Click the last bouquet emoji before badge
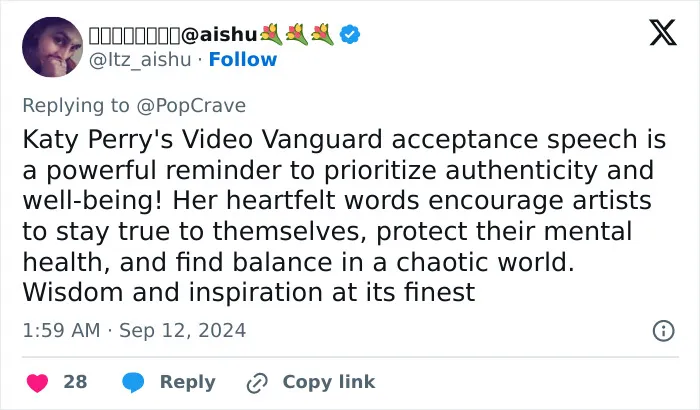Viewport: 700px width, 410px height. [322, 34]
